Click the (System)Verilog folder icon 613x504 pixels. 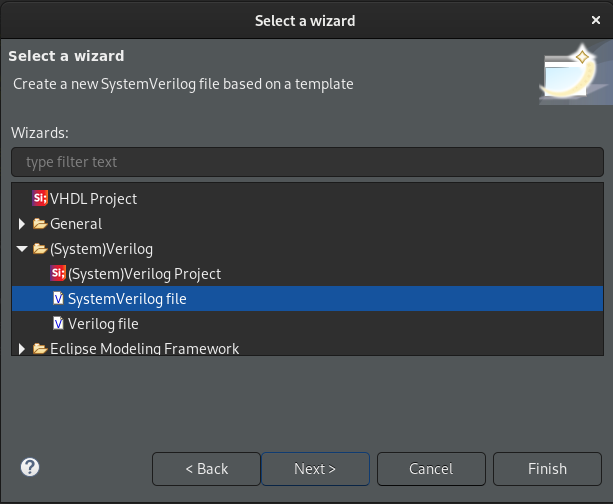point(40,249)
